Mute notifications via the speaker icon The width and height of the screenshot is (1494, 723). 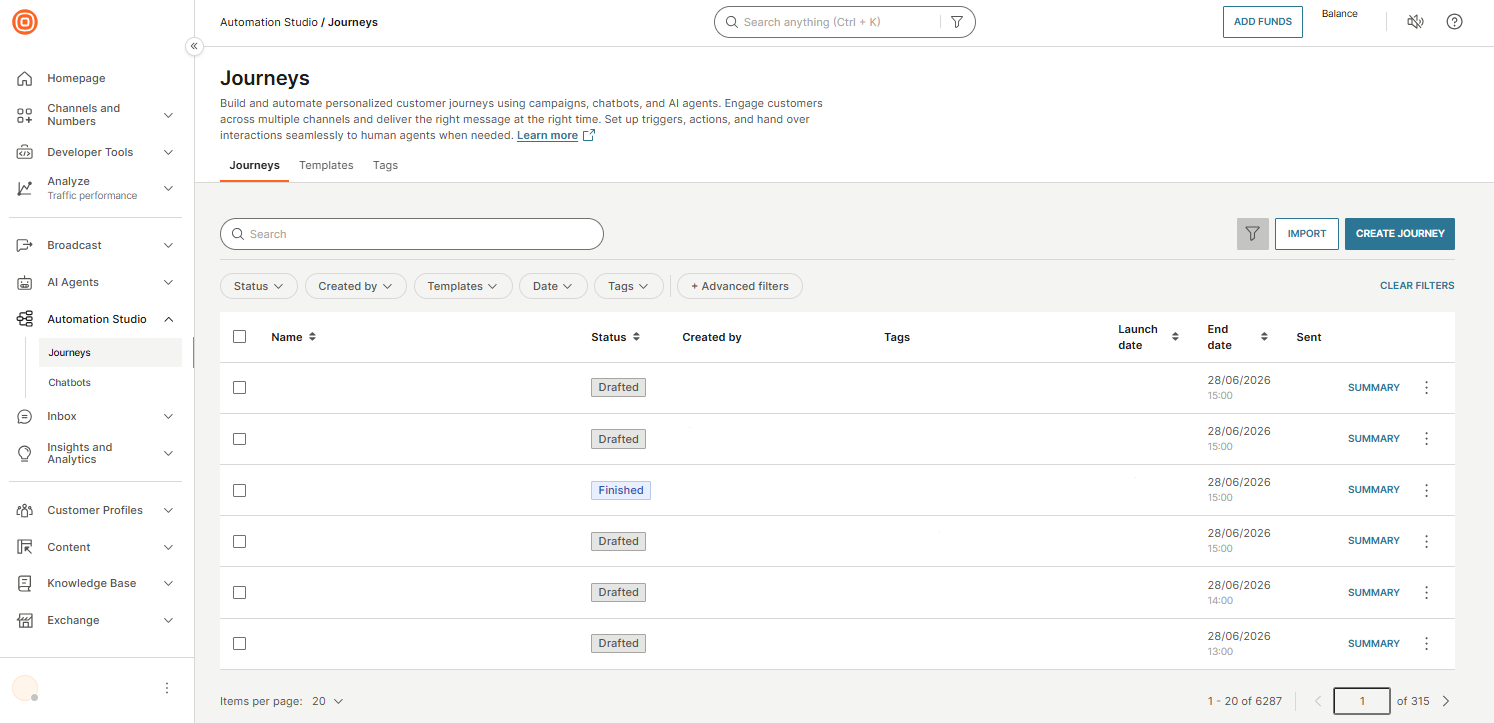click(1415, 21)
